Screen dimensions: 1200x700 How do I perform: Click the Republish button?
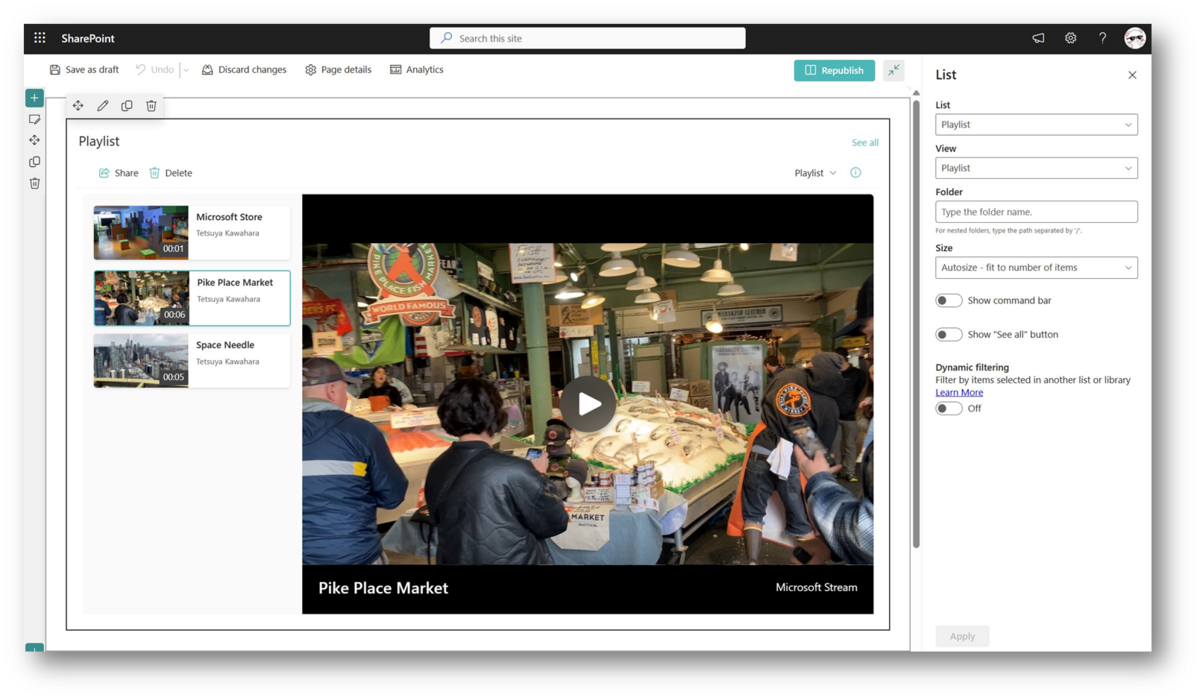click(834, 70)
